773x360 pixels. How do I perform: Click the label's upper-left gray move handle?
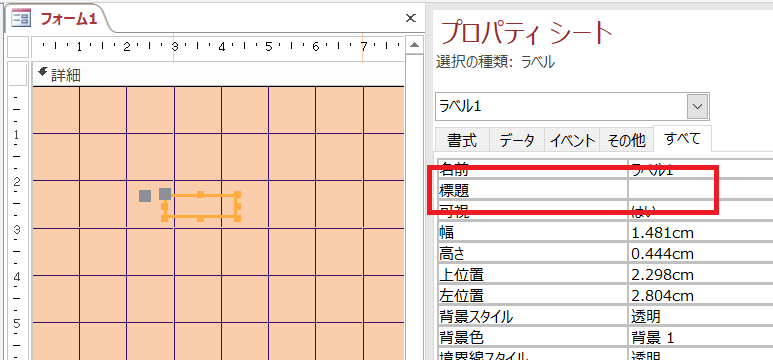coord(165,194)
